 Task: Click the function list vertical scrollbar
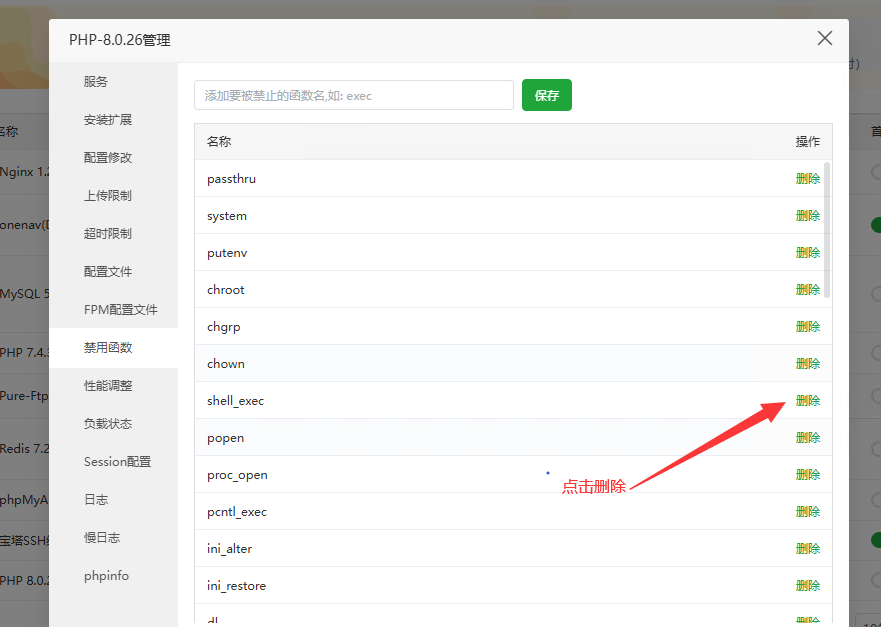827,230
